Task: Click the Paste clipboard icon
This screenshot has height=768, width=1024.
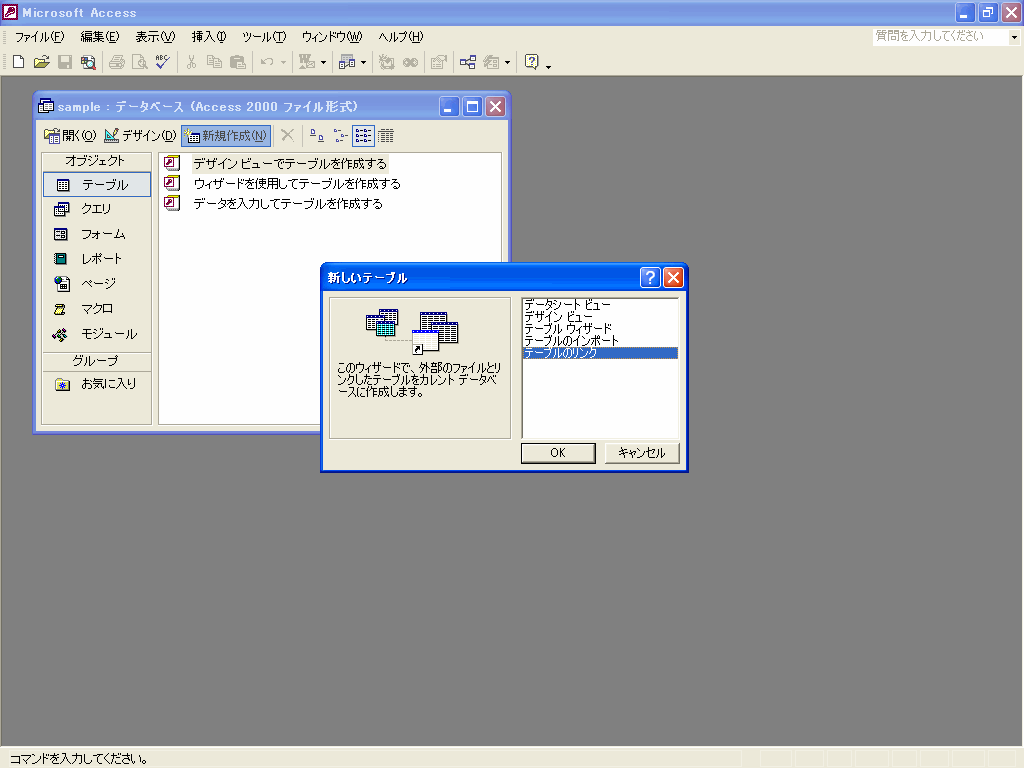Action: pyautogui.click(x=238, y=62)
